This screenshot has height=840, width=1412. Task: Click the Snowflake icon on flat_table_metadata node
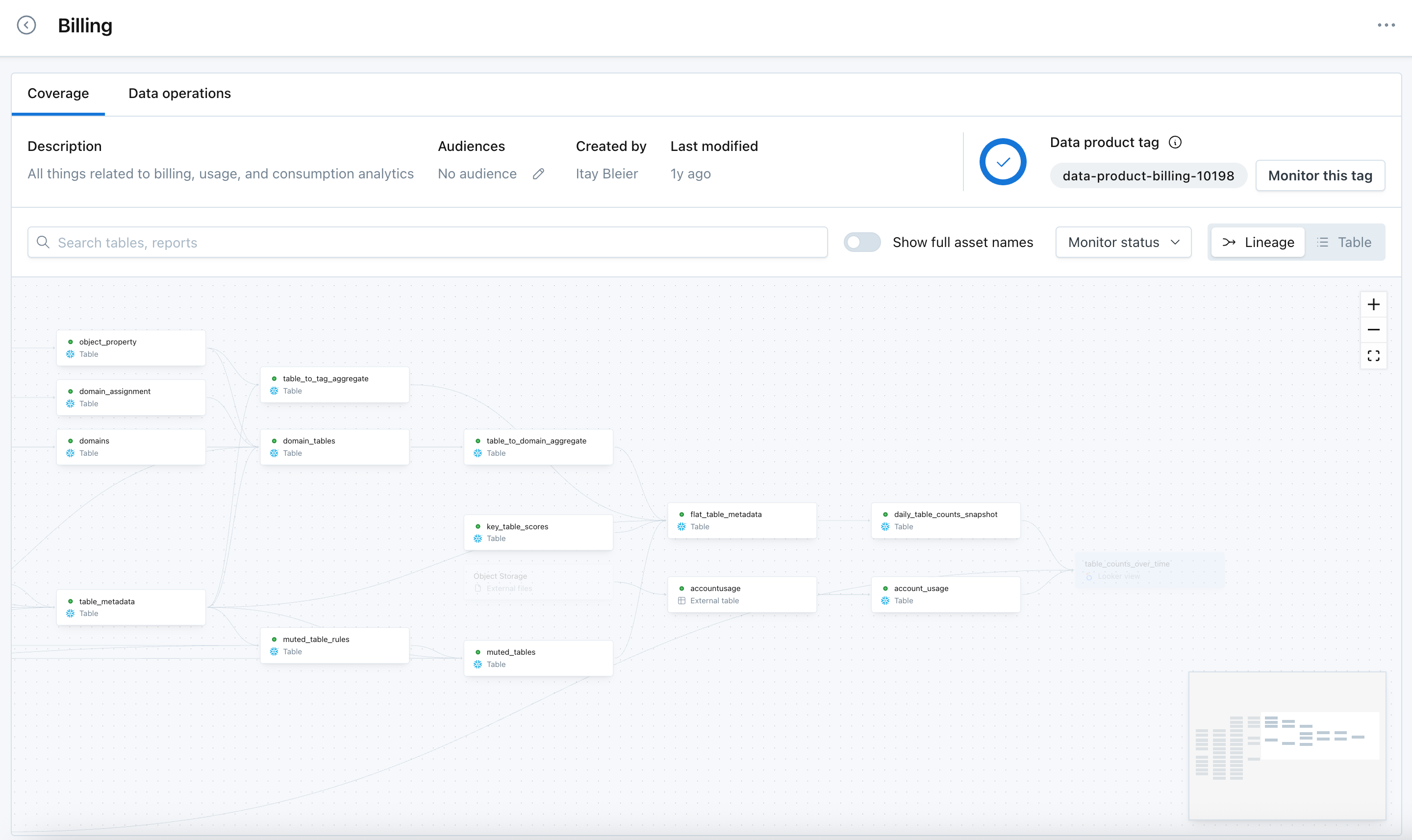(681, 527)
